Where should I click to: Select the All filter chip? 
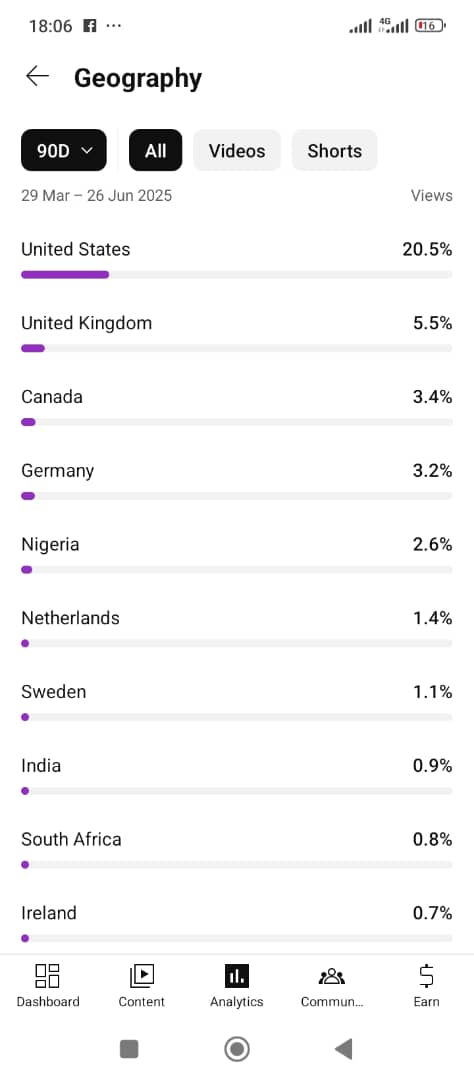tap(156, 150)
